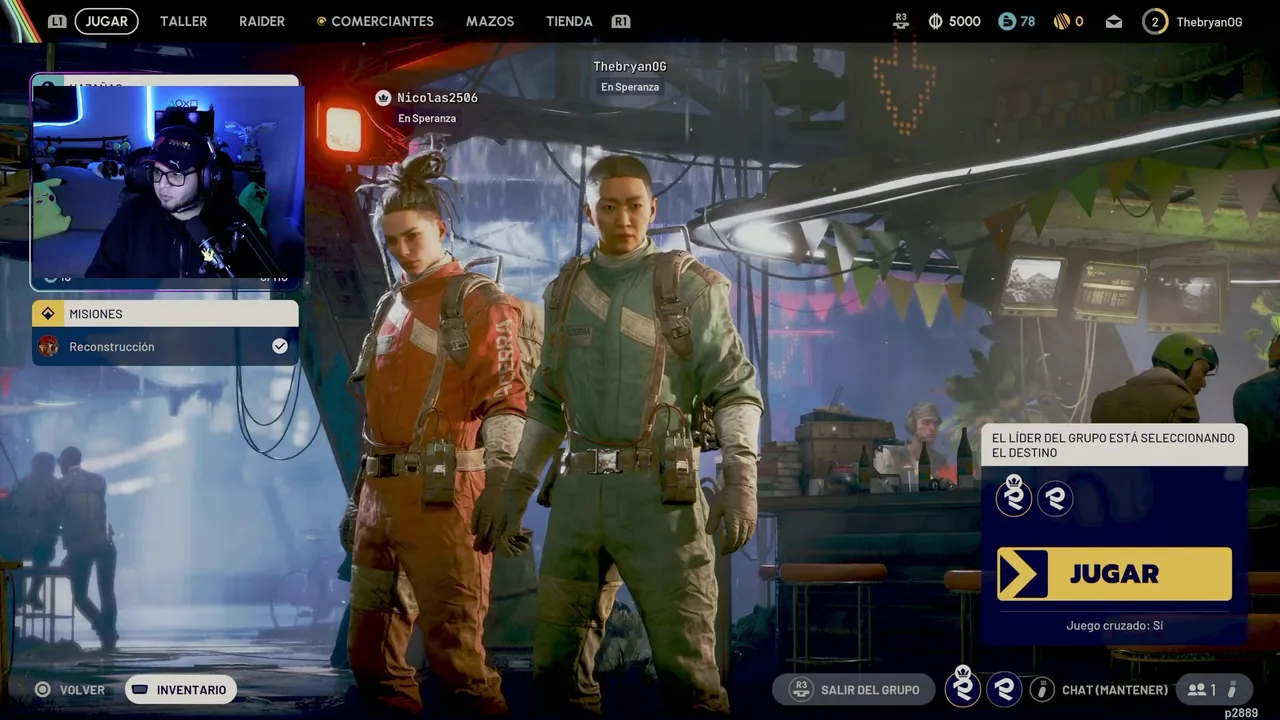
Task: Click the VOLVER back button
Action: pyautogui.click(x=70, y=690)
